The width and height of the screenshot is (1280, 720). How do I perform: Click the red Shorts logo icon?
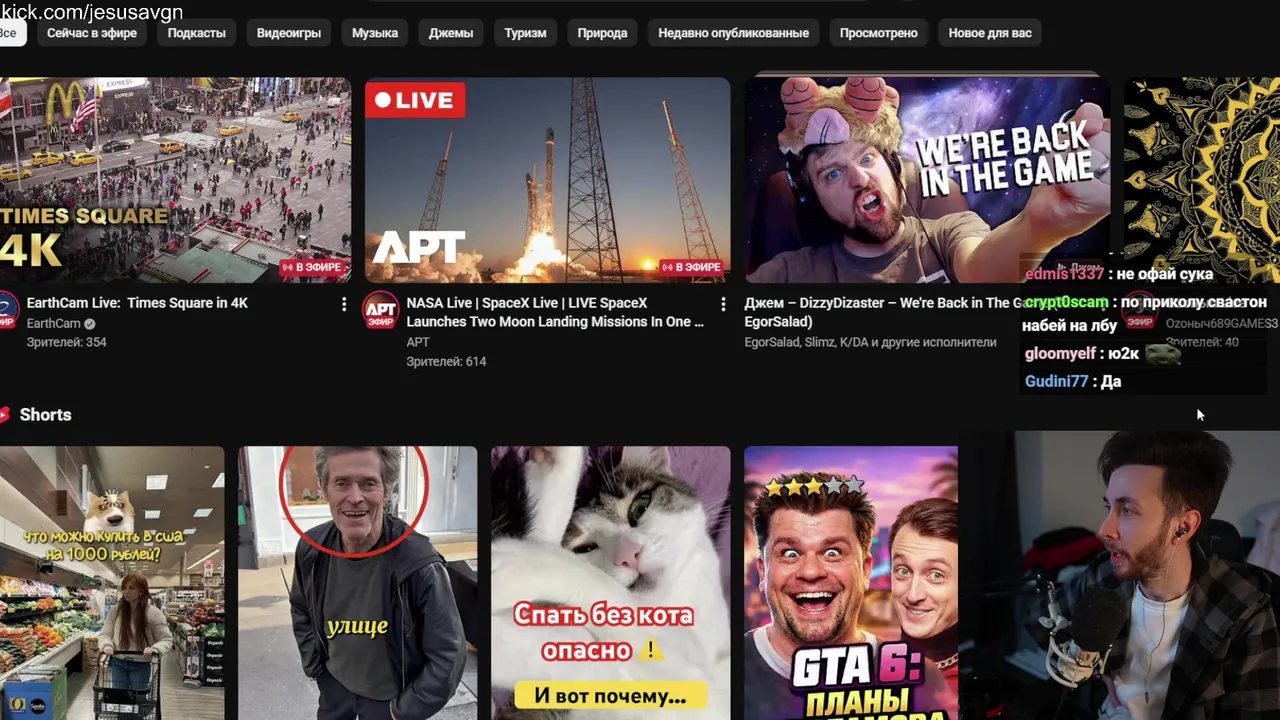tap(4, 415)
